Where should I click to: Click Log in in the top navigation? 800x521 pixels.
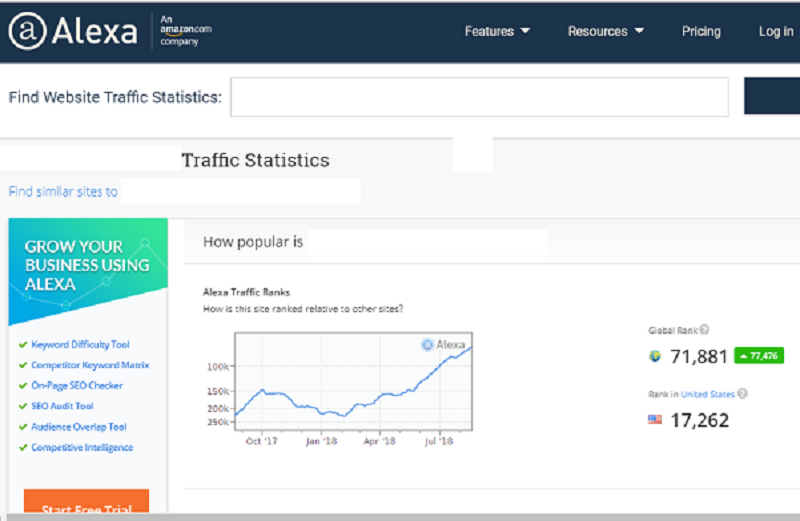pyautogui.click(x=775, y=31)
